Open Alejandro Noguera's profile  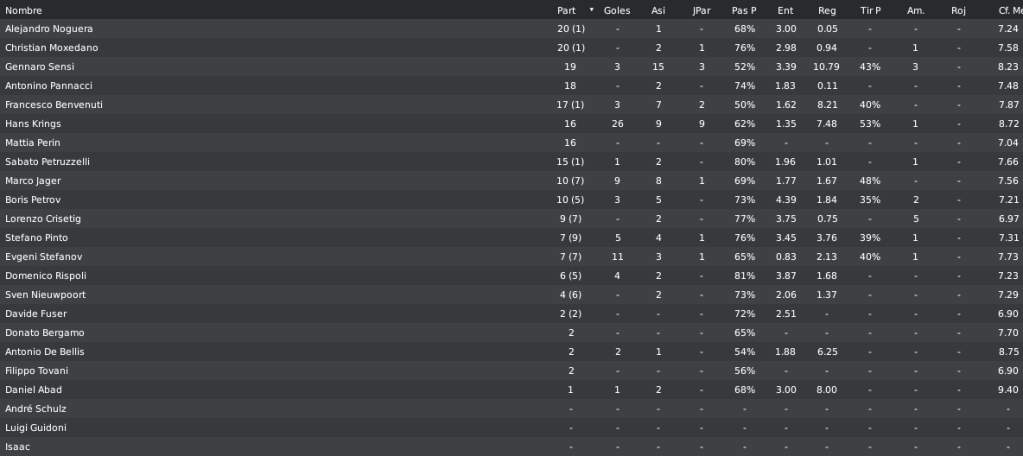[49, 29]
